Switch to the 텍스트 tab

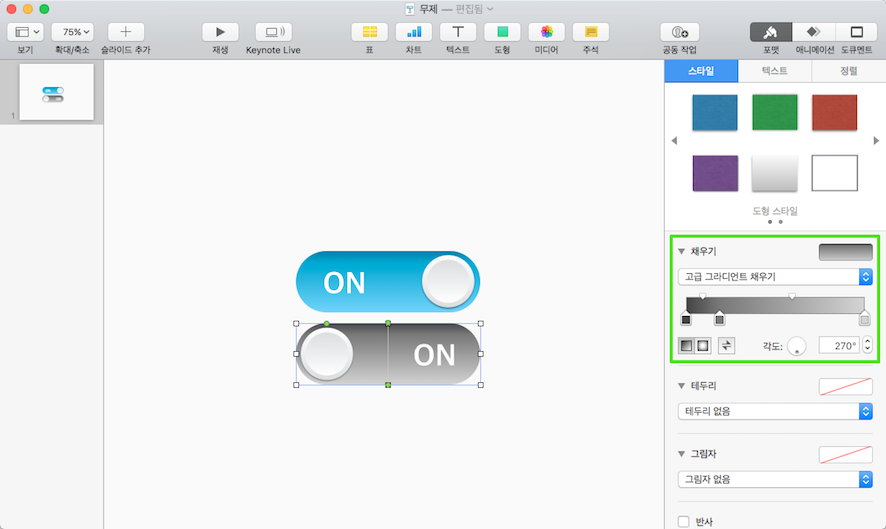[775, 71]
